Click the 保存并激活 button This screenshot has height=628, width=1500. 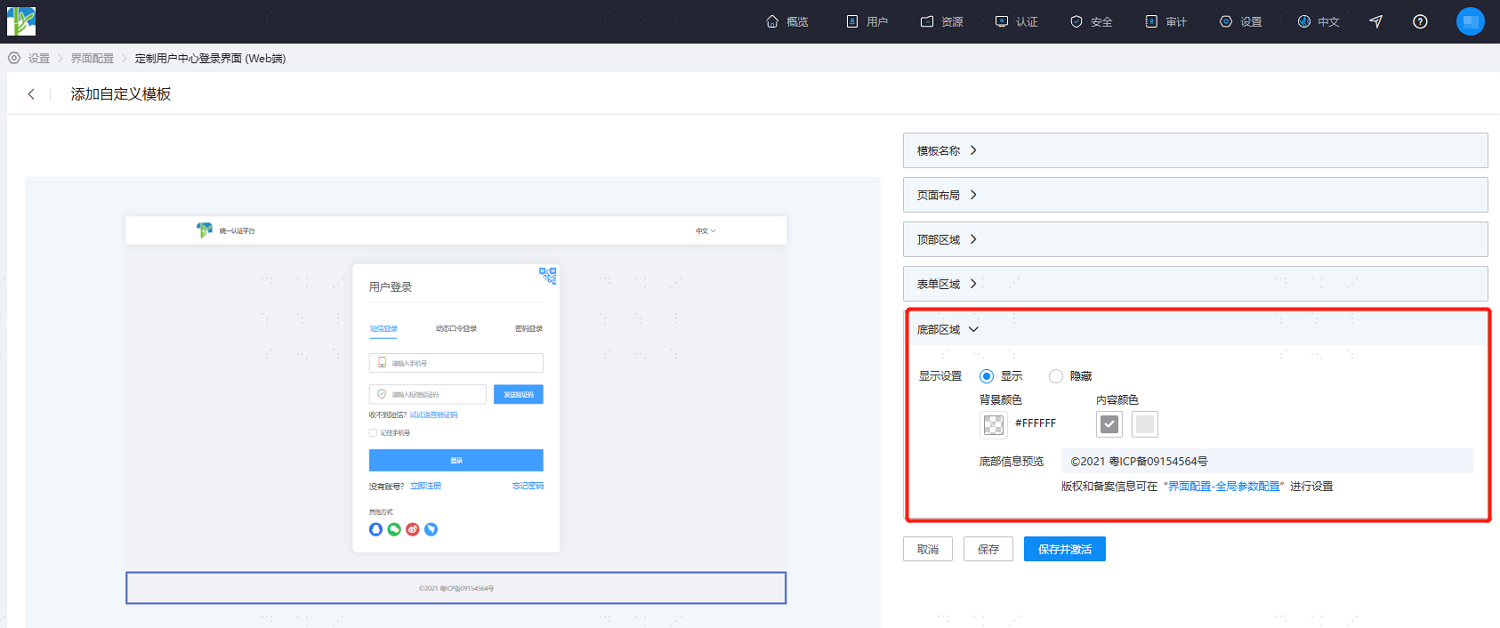point(1065,549)
